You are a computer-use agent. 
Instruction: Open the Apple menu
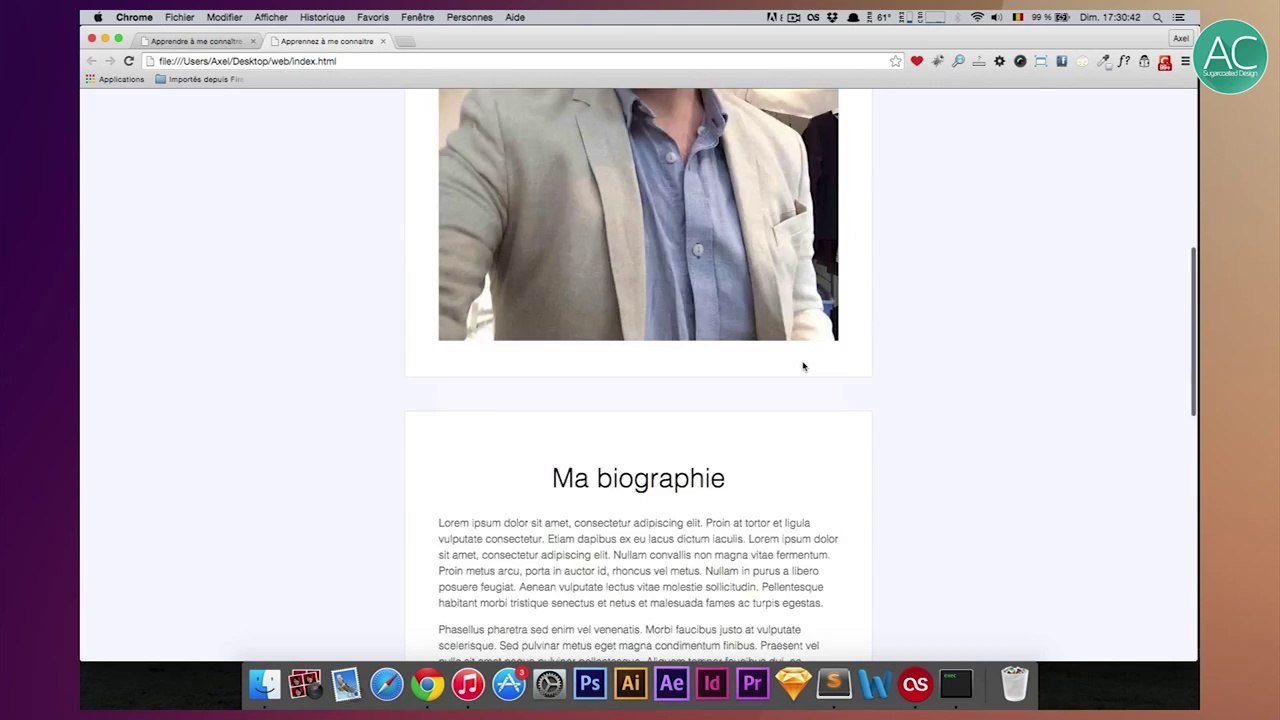[x=97, y=17]
